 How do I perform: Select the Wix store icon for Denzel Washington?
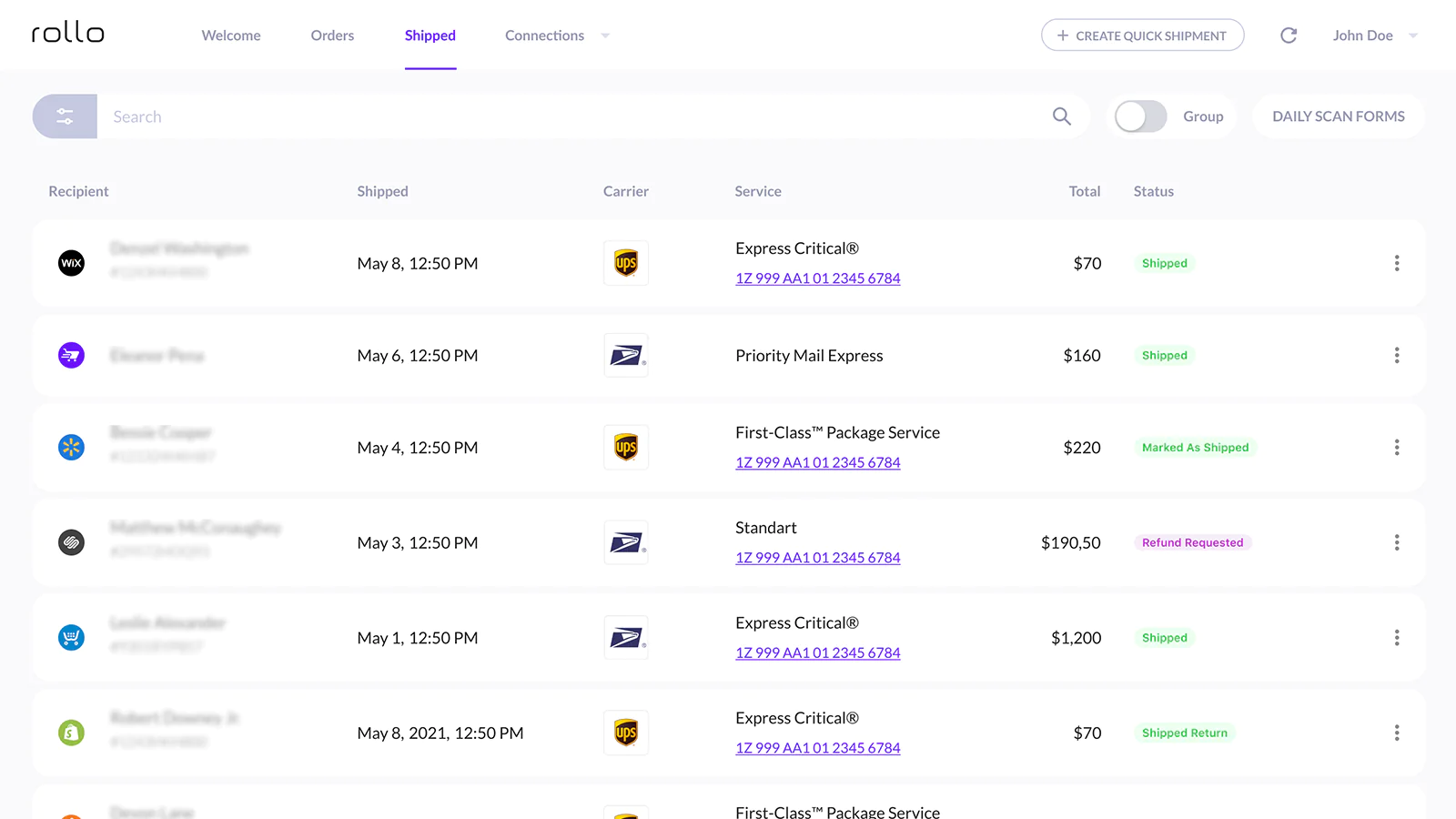click(x=71, y=263)
